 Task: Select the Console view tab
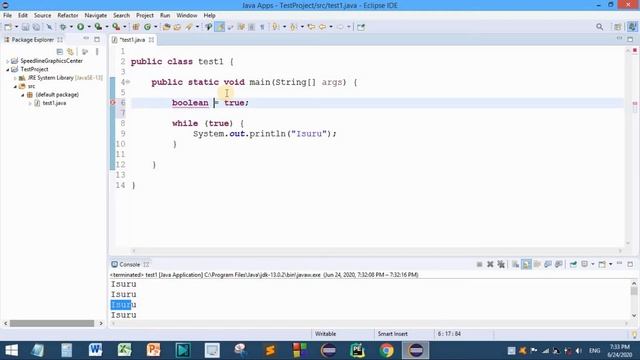pyautogui.click(x=130, y=264)
